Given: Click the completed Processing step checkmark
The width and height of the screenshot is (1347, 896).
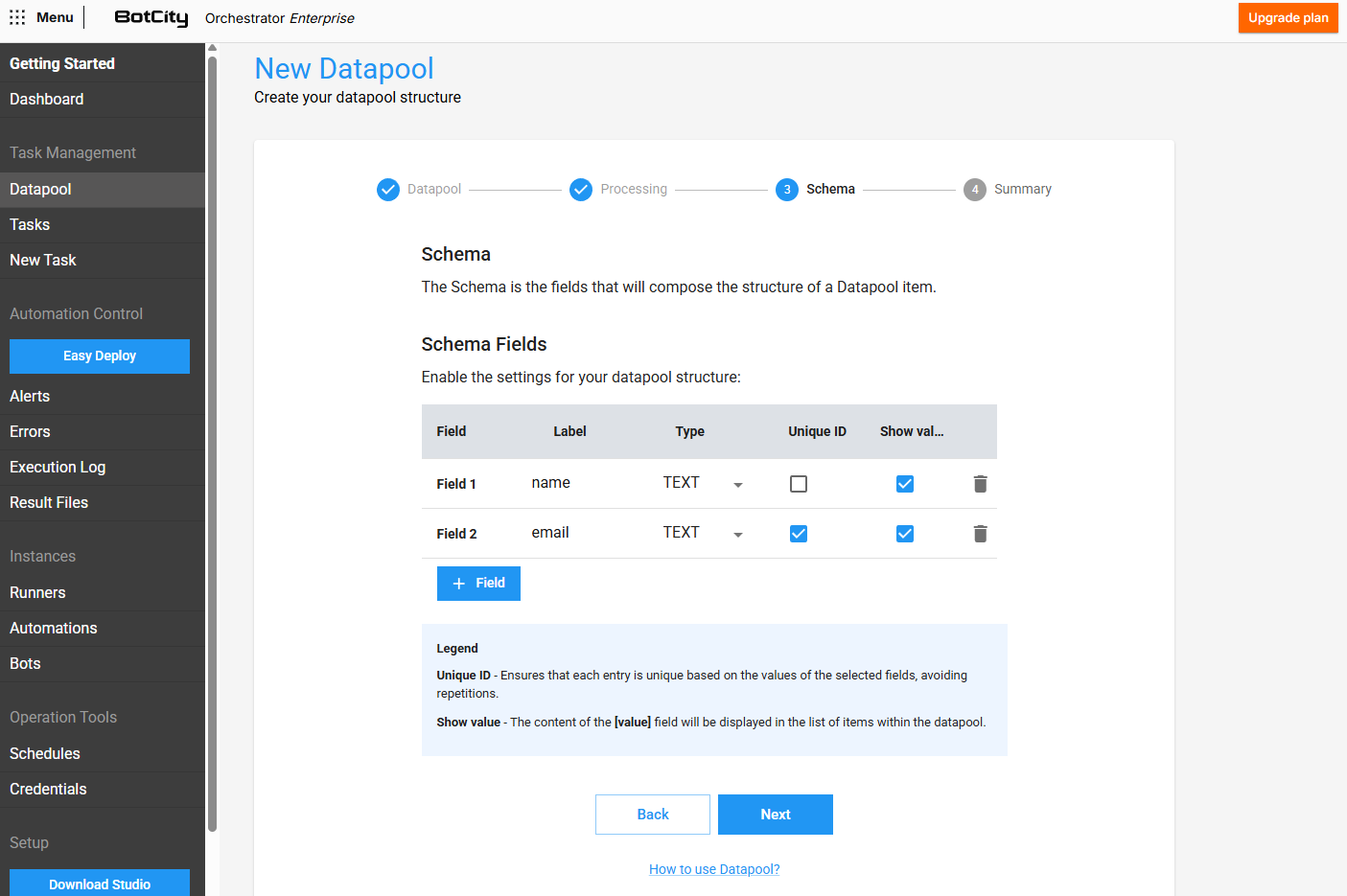Looking at the screenshot, I should pyautogui.click(x=581, y=190).
